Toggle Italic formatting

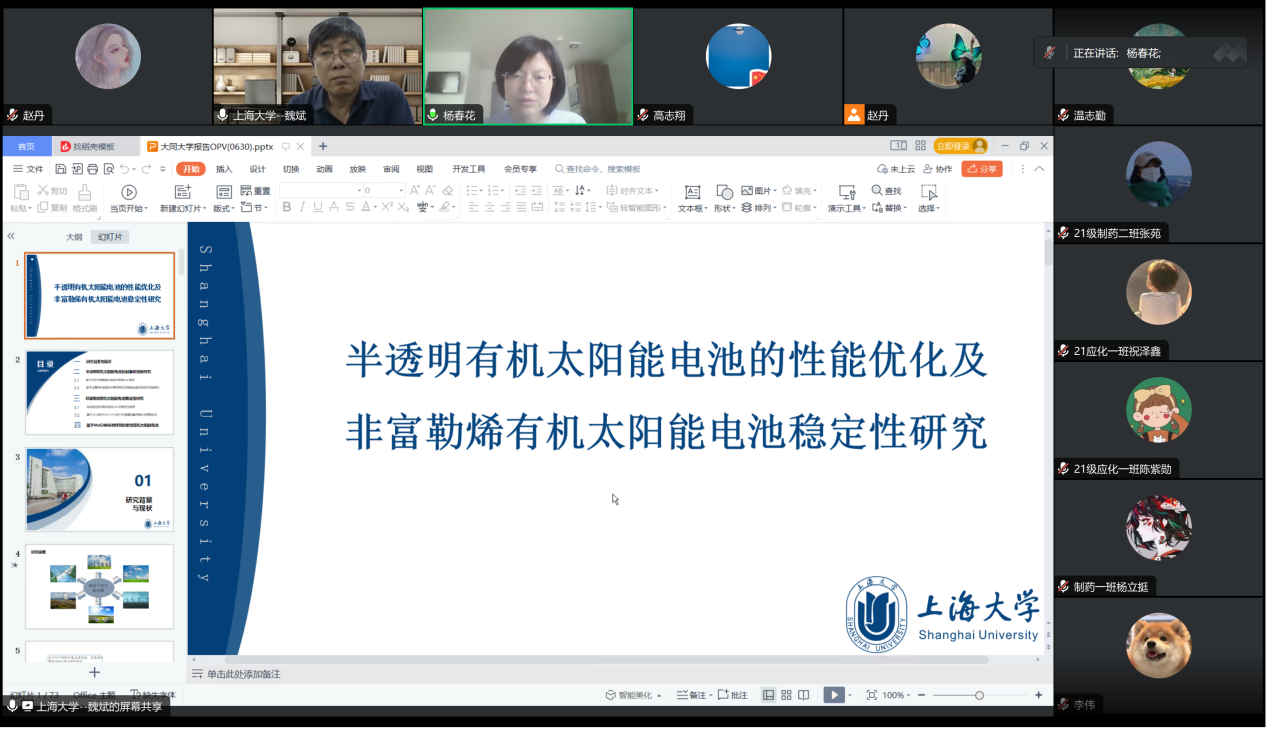pyautogui.click(x=303, y=207)
